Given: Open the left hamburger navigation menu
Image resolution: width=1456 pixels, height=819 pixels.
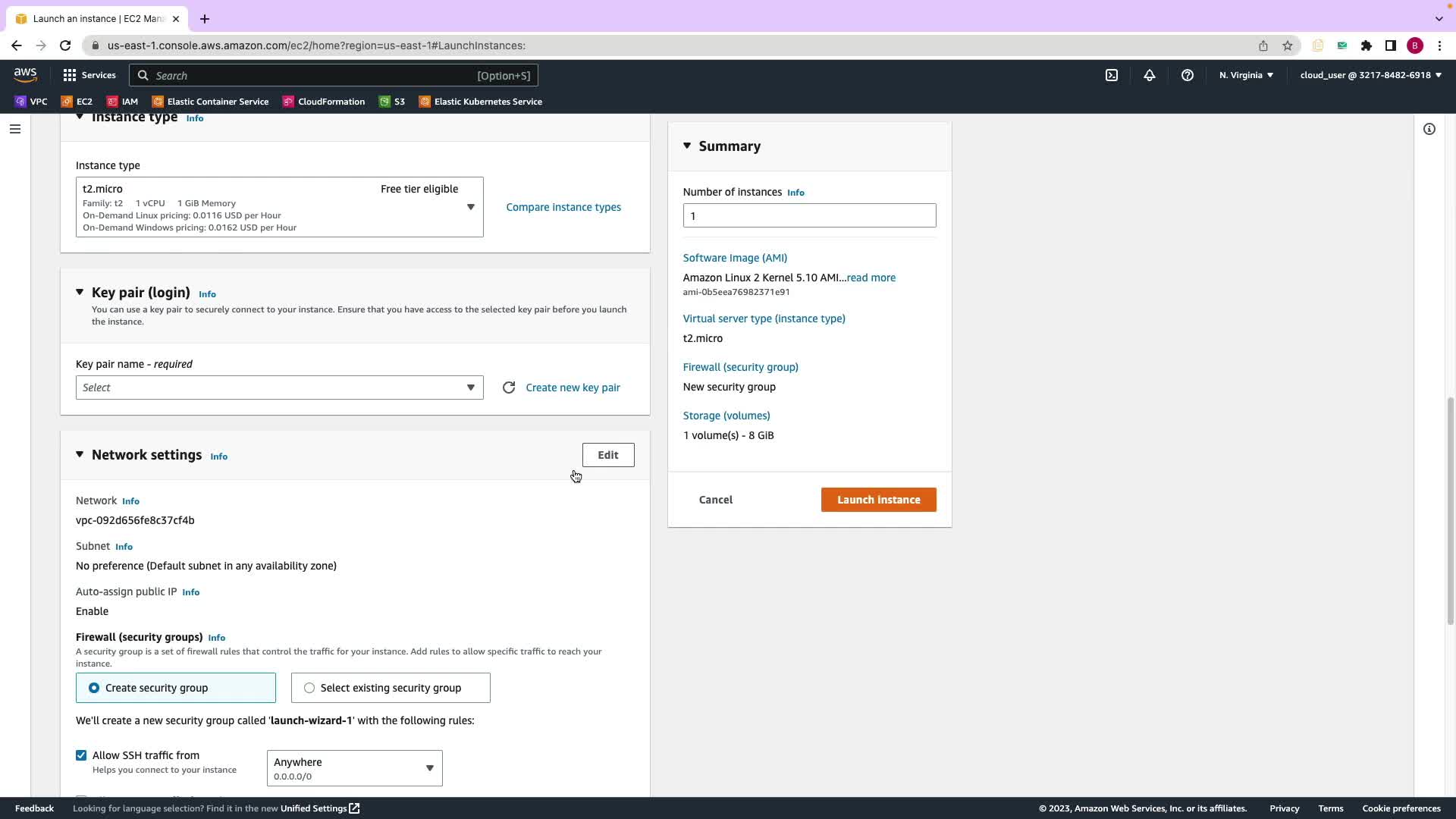Looking at the screenshot, I should [15, 129].
